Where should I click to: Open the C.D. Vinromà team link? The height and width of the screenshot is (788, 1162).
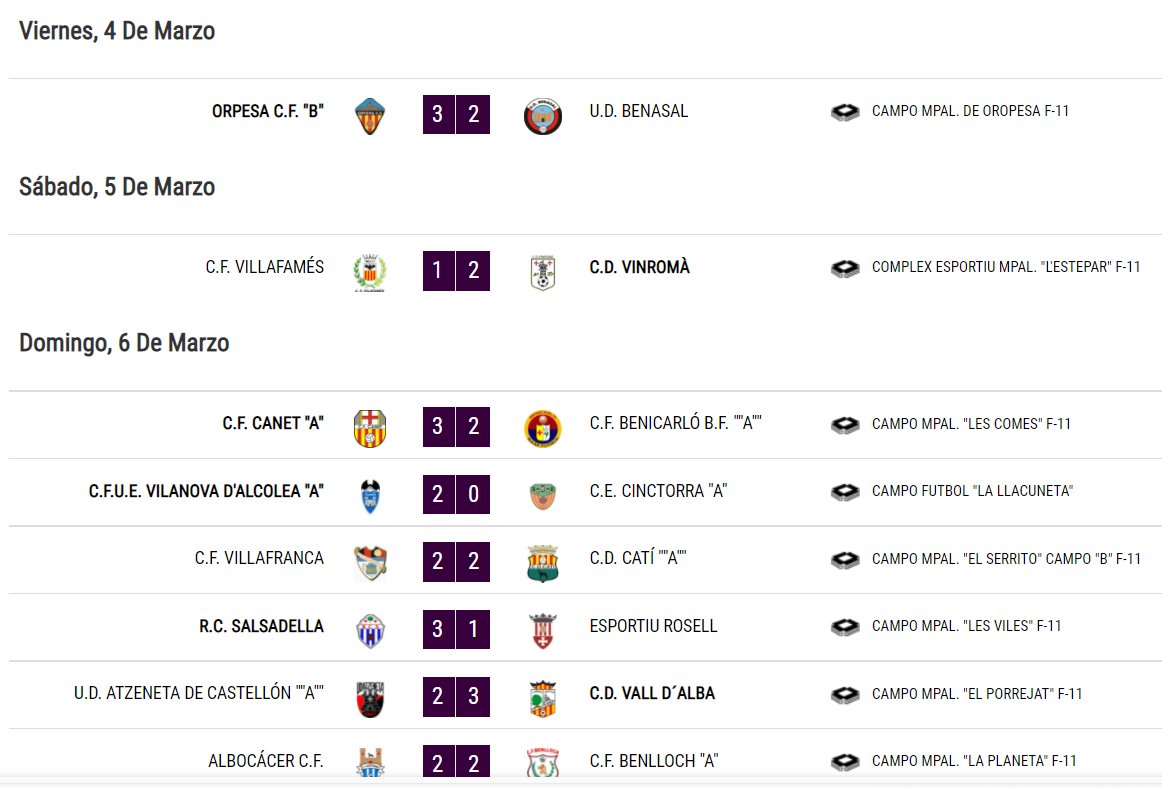[640, 267]
